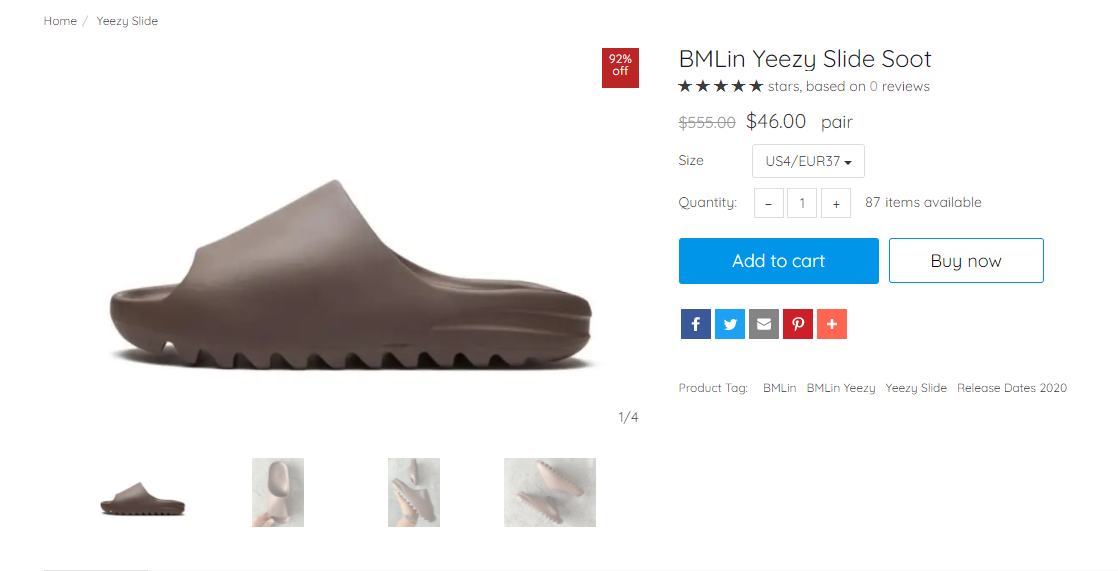Go to Home breadcrumb link
This screenshot has width=1118, height=571.
(60, 21)
